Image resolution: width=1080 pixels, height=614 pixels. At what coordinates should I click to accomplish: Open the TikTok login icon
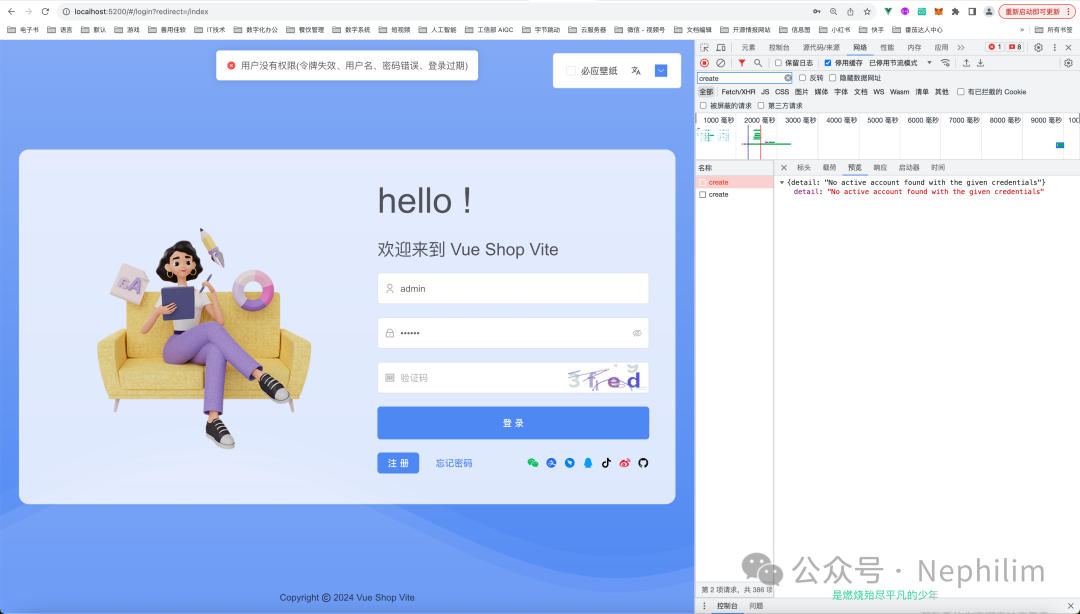[606, 463]
